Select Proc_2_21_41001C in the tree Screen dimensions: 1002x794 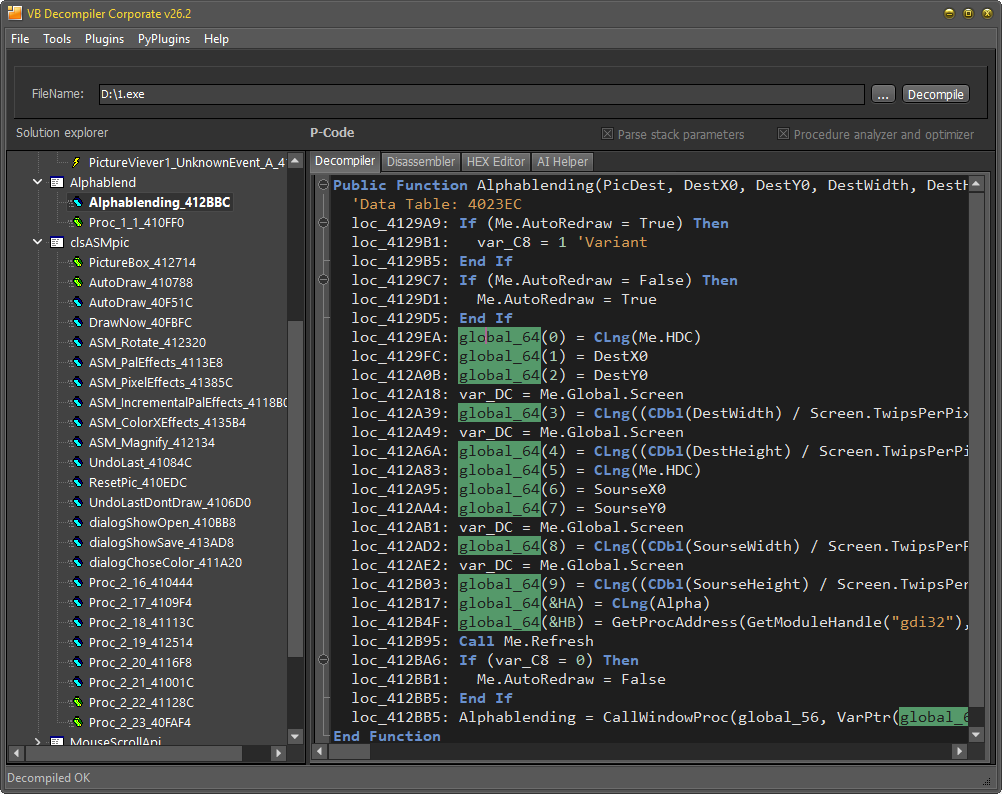[x=141, y=683]
